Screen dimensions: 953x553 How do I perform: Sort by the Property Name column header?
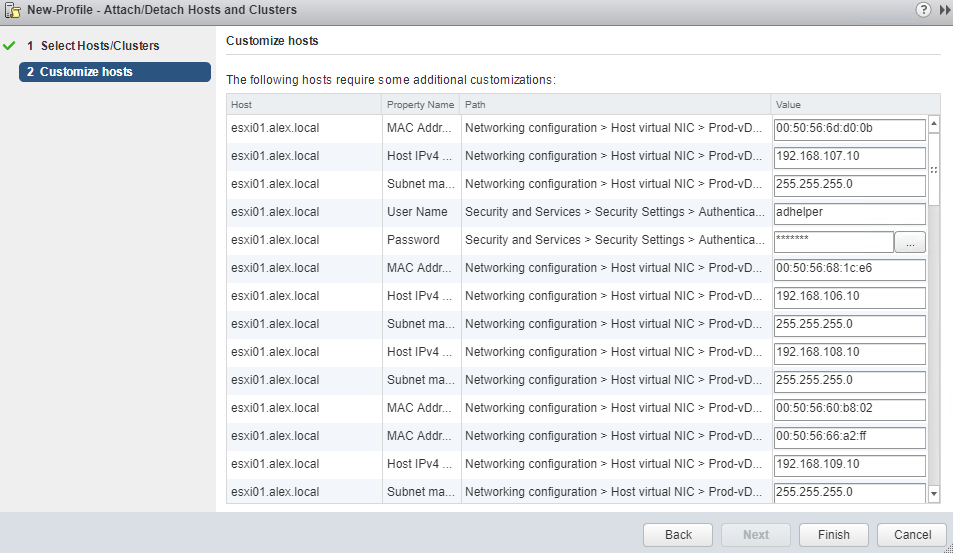[421, 105]
